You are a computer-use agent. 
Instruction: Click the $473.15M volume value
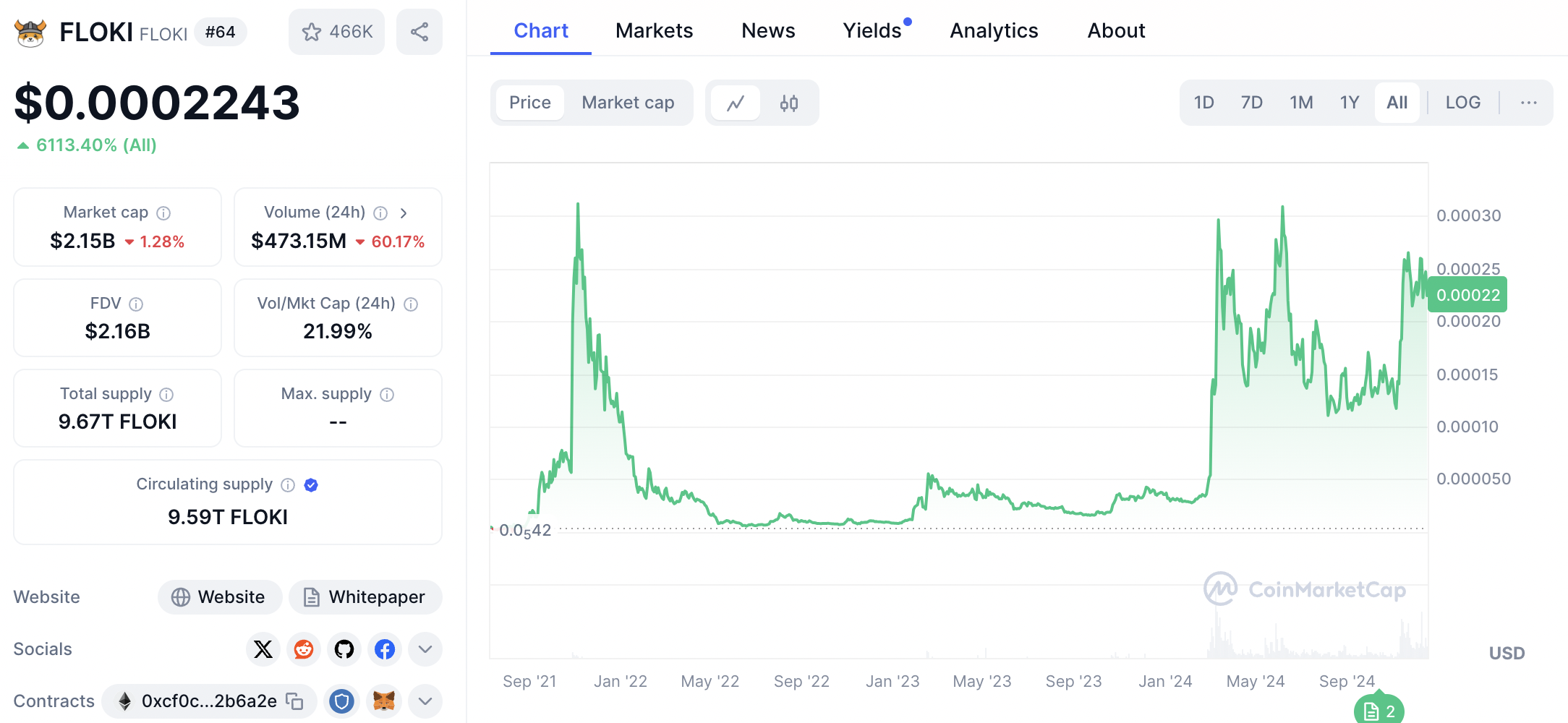[x=299, y=241]
